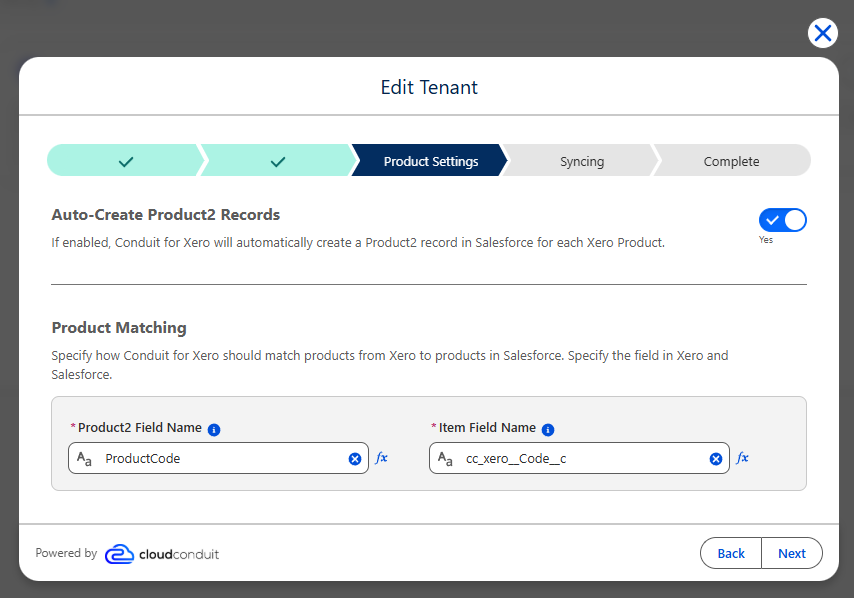Image resolution: width=854 pixels, height=598 pixels.
Task: Click the Auto-Create Product2 Records heading
Action: (x=166, y=215)
